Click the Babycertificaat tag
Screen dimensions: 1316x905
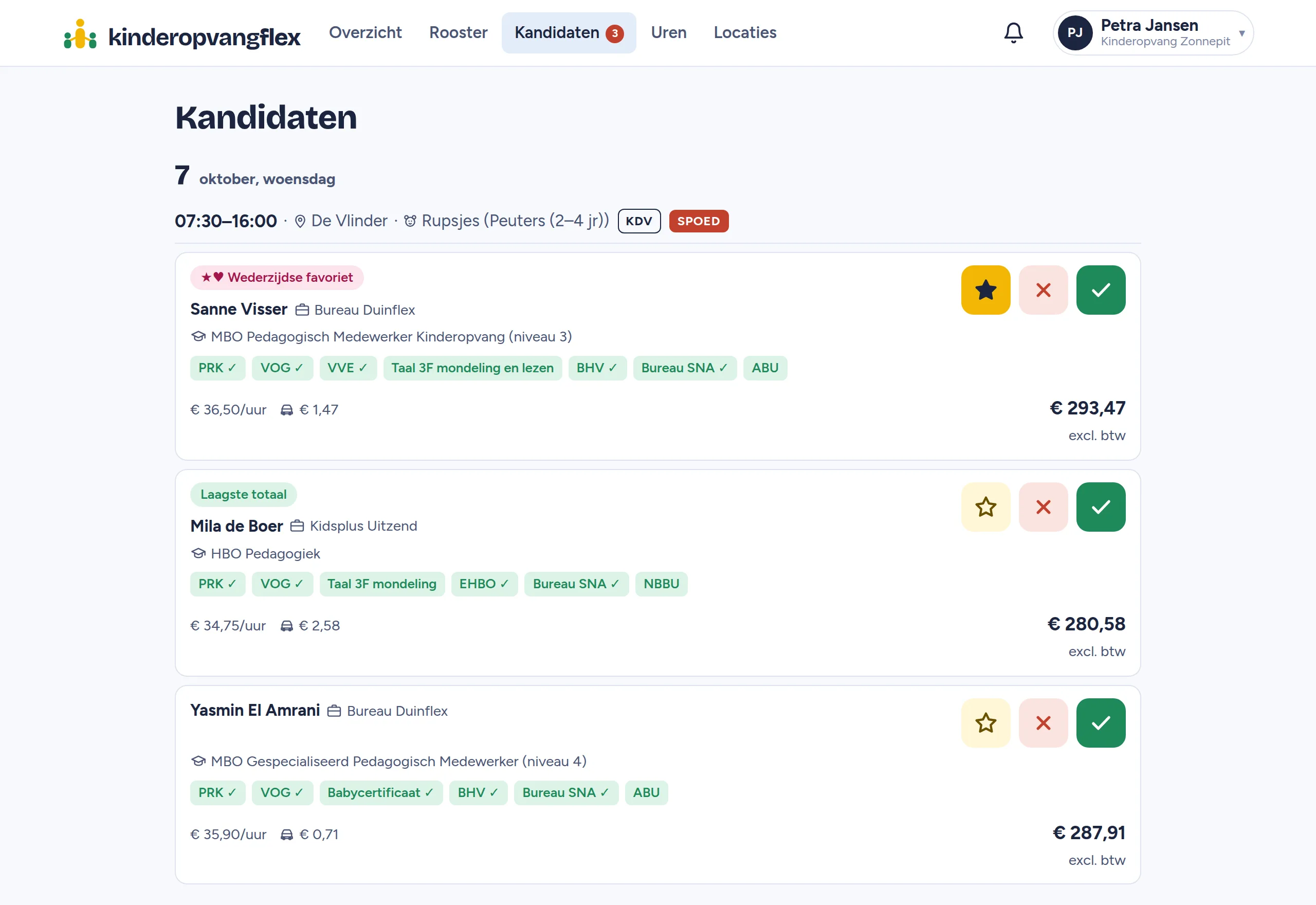[380, 793]
